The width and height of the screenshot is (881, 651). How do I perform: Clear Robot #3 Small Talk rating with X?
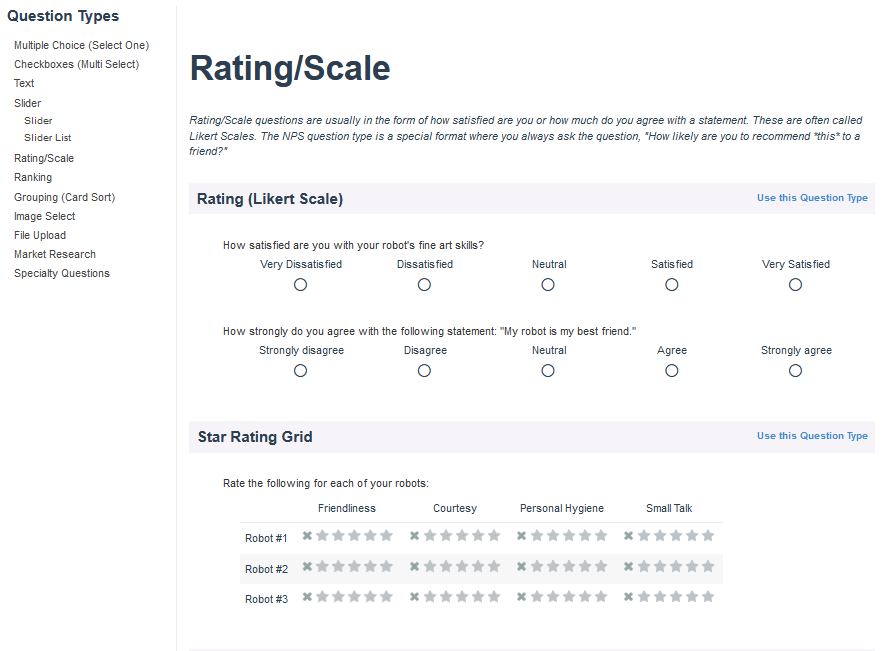tap(629, 597)
